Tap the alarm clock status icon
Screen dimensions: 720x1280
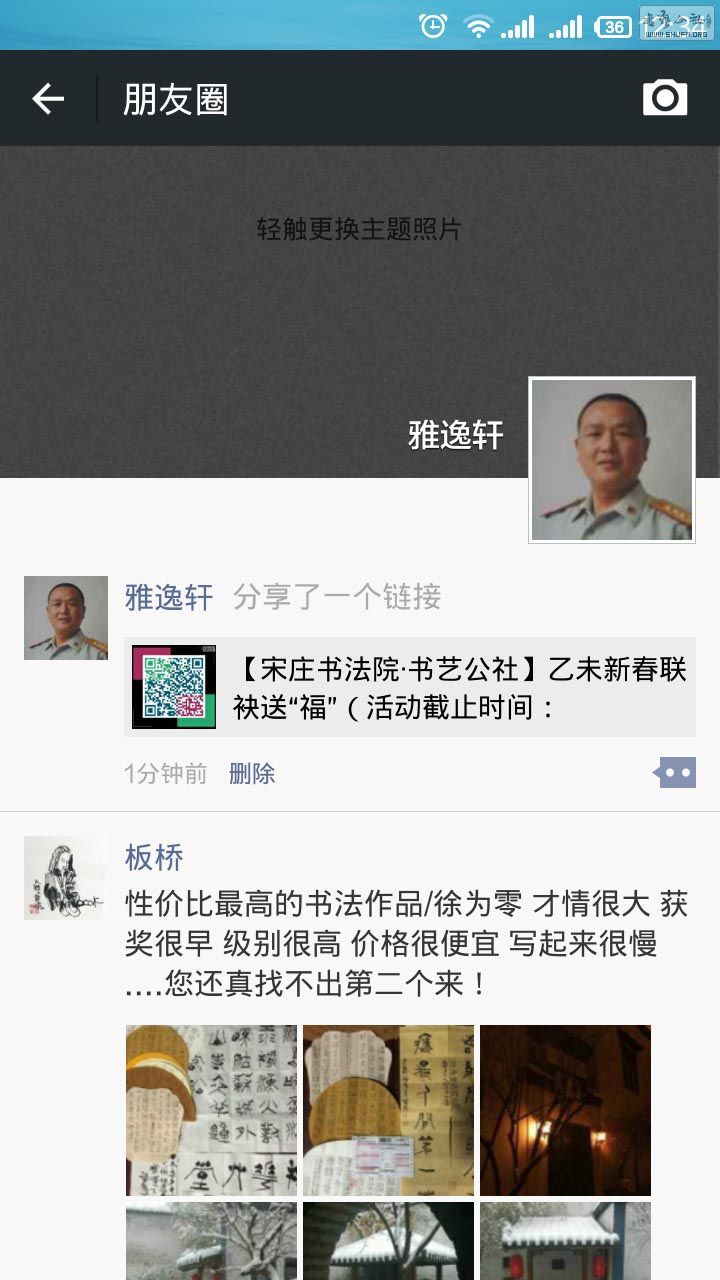433,27
